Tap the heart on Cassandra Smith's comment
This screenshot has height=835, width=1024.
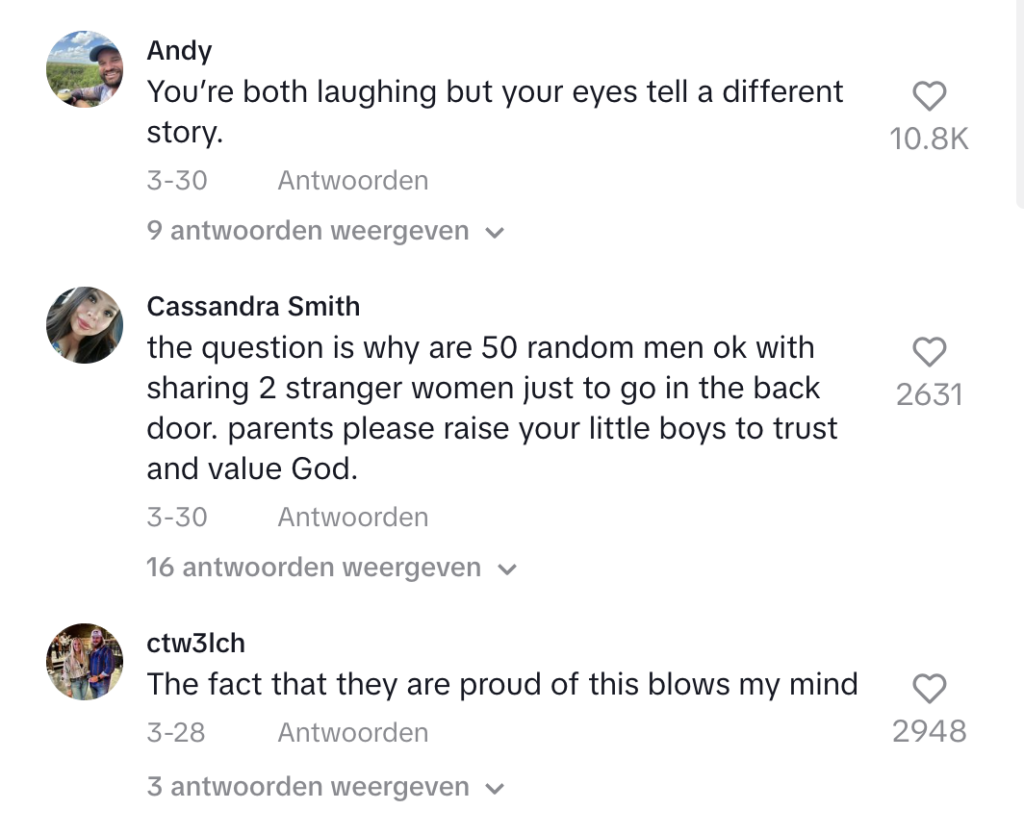[x=929, y=352]
